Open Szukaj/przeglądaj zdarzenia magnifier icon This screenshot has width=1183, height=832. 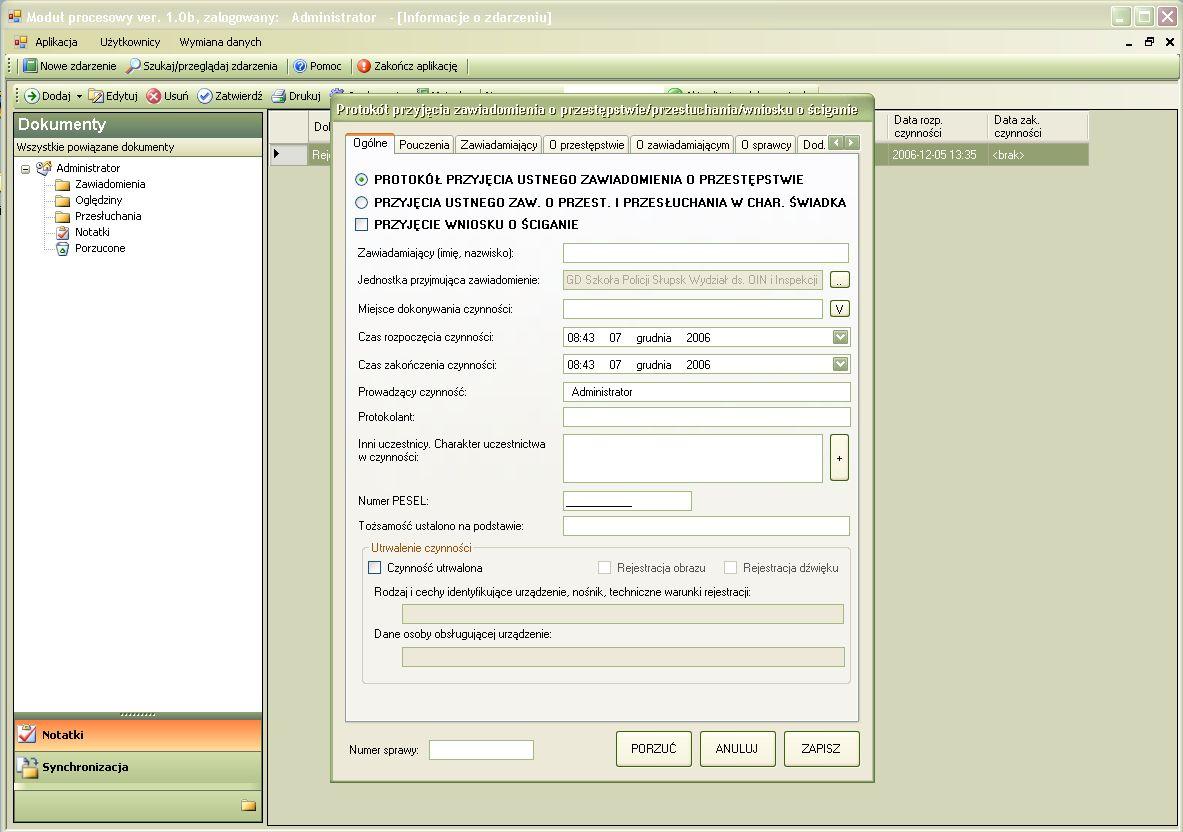click(133, 66)
